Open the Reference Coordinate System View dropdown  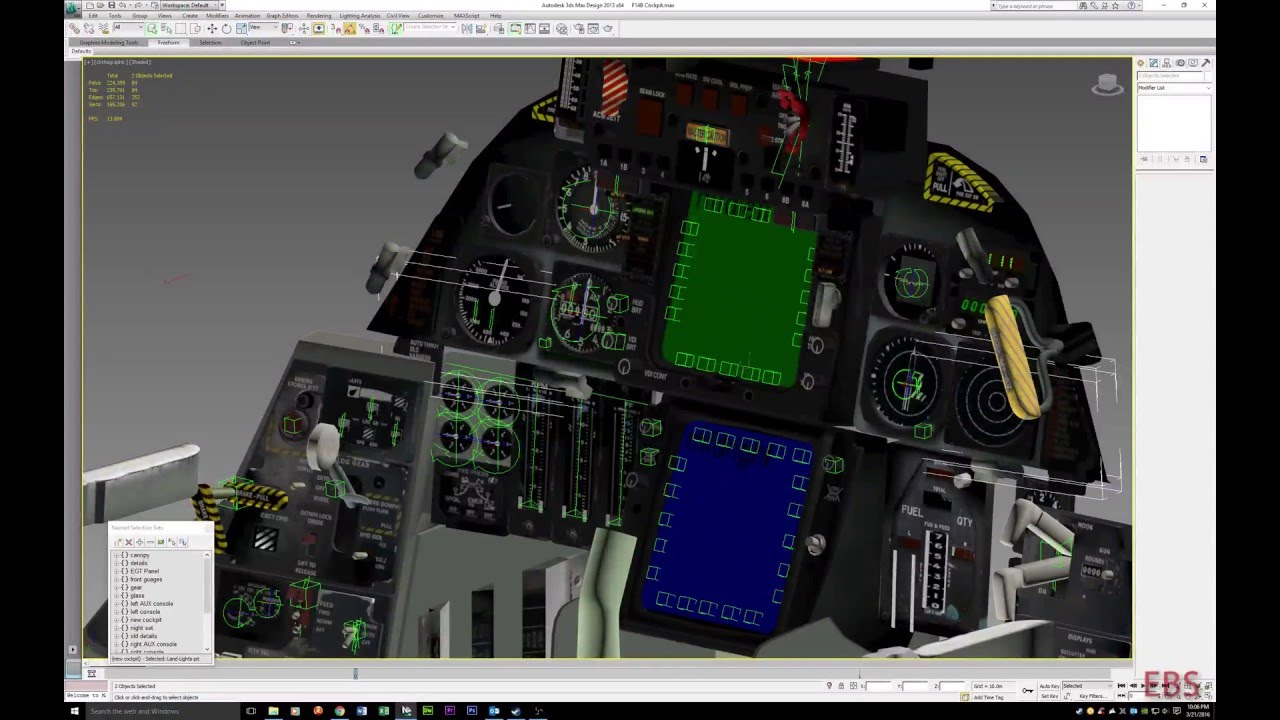[263, 28]
